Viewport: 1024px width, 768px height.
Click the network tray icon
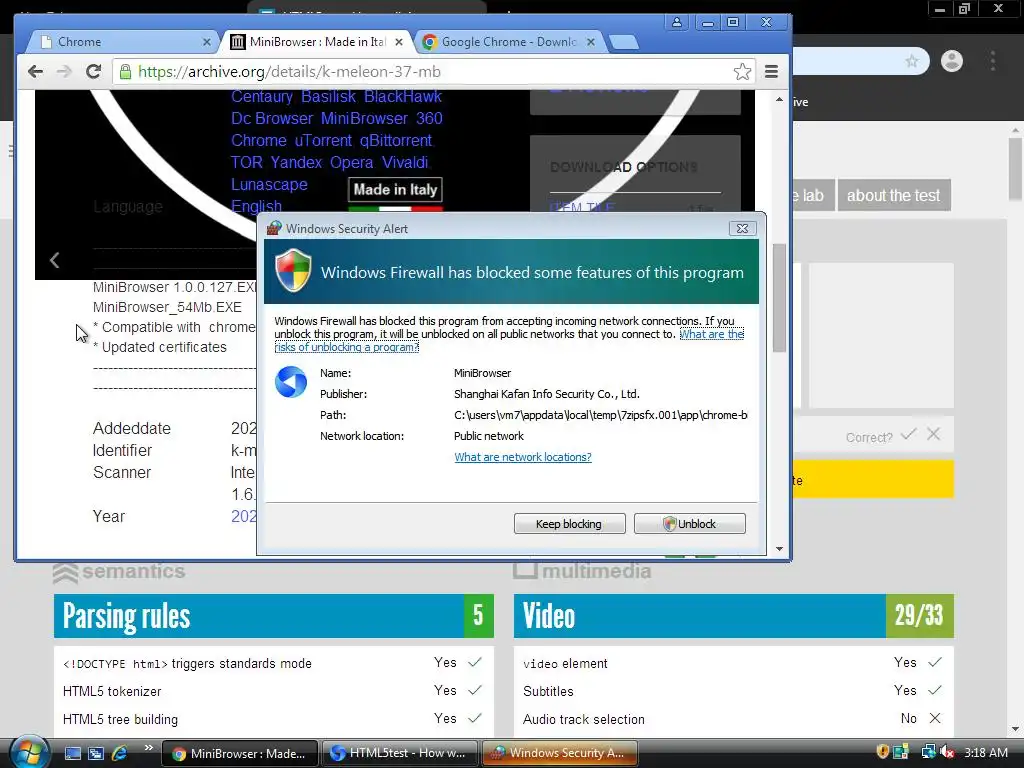pos(929,752)
